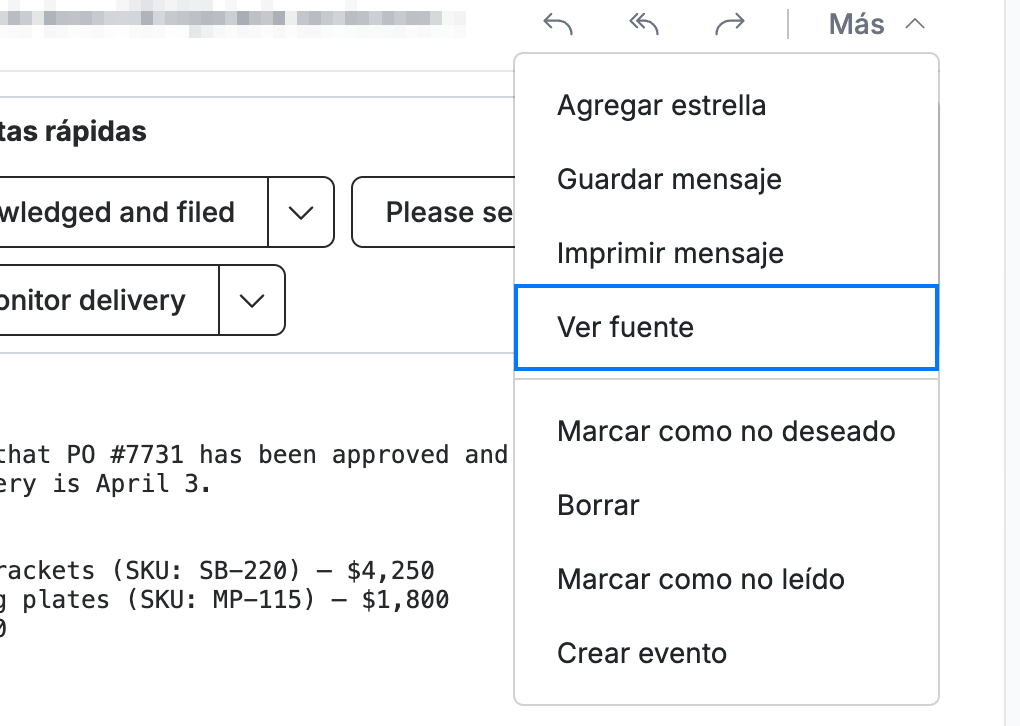Choose Guardar mensaje
The height and width of the screenshot is (726, 1020).
pyautogui.click(x=726, y=179)
